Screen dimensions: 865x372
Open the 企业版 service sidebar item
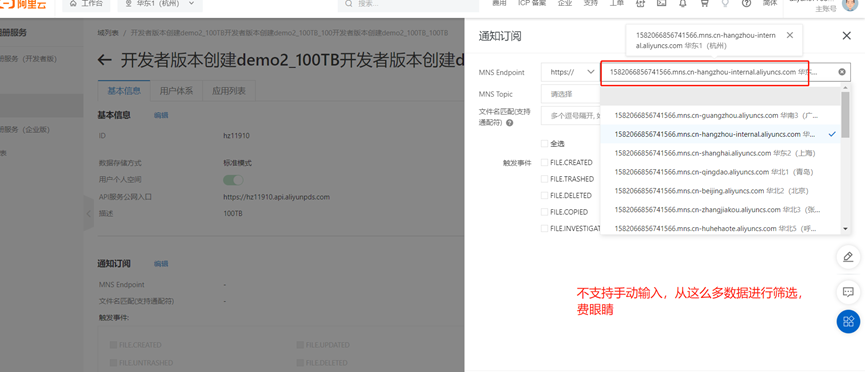(x=25, y=130)
